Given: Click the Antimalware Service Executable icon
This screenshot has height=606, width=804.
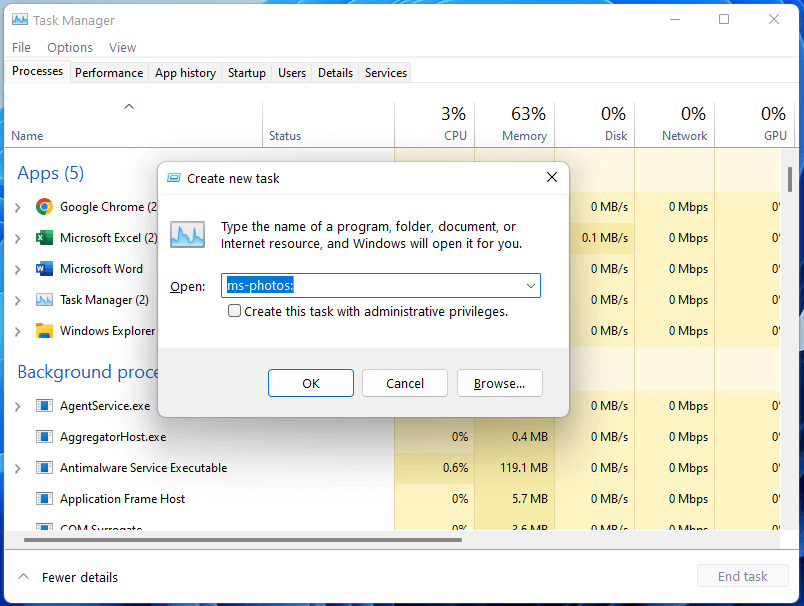Looking at the screenshot, I should pos(44,468).
